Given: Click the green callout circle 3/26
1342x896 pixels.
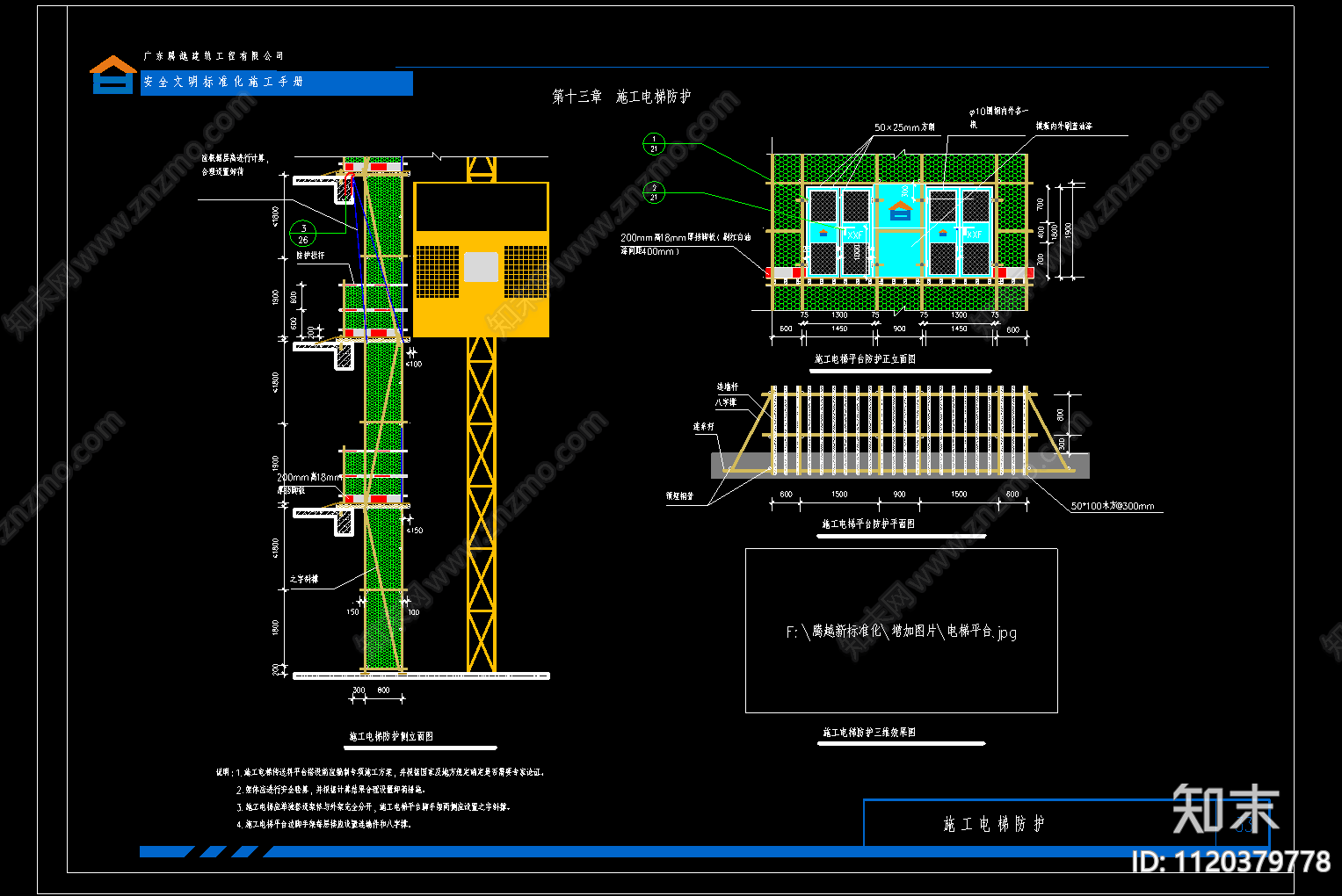Looking at the screenshot, I should [x=303, y=233].
